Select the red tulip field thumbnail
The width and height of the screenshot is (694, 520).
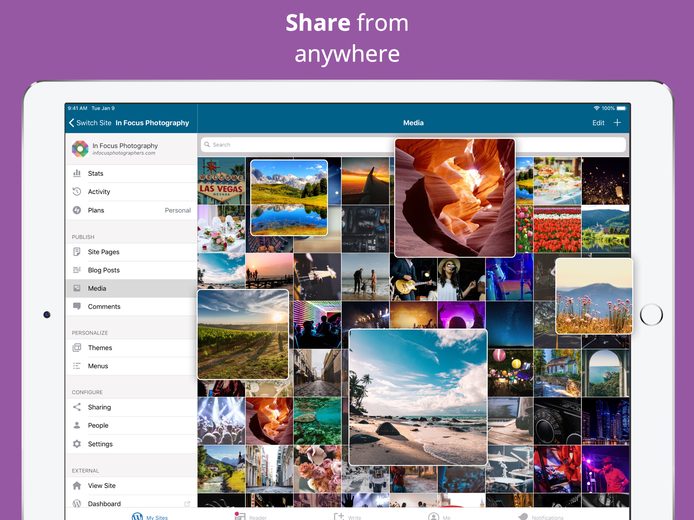point(557,229)
